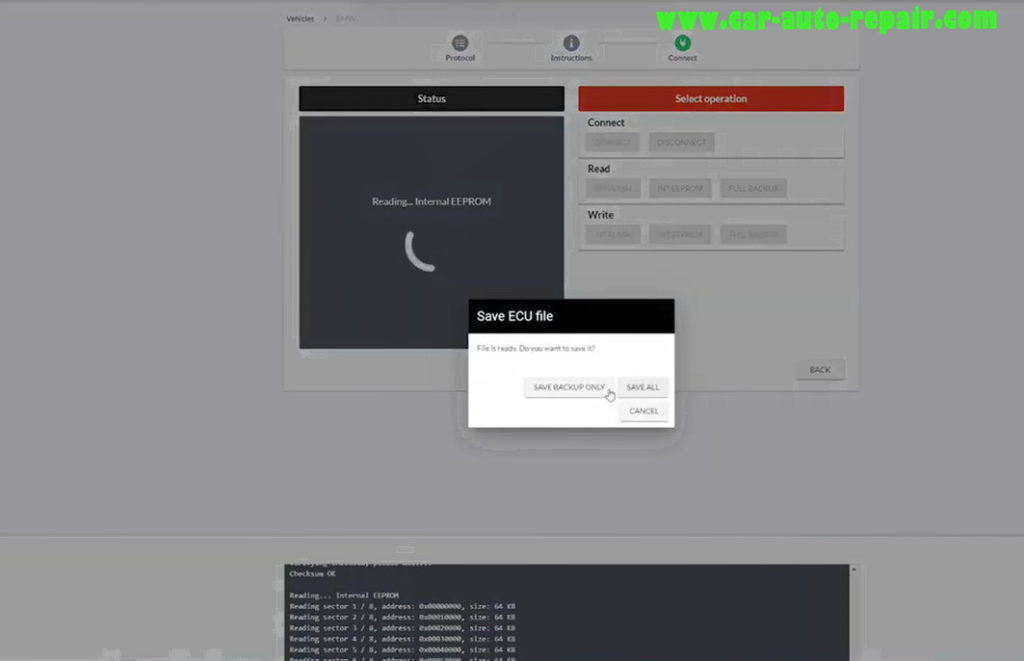This screenshot has height=661, width=1024.
Task: Click FULL BACKUP under Write
Action: (753, 234)
